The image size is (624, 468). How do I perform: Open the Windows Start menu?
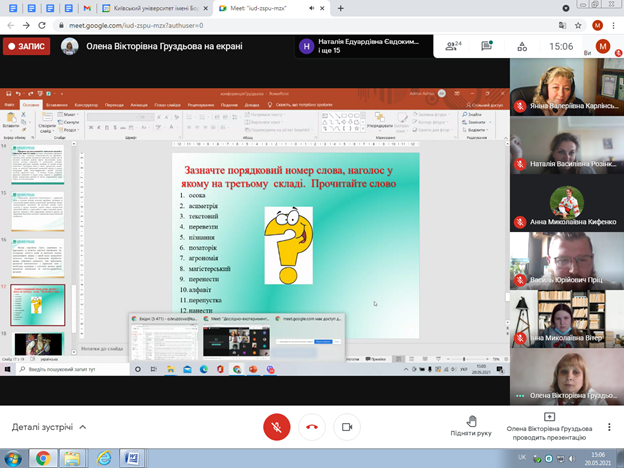[x=9, y=458]
